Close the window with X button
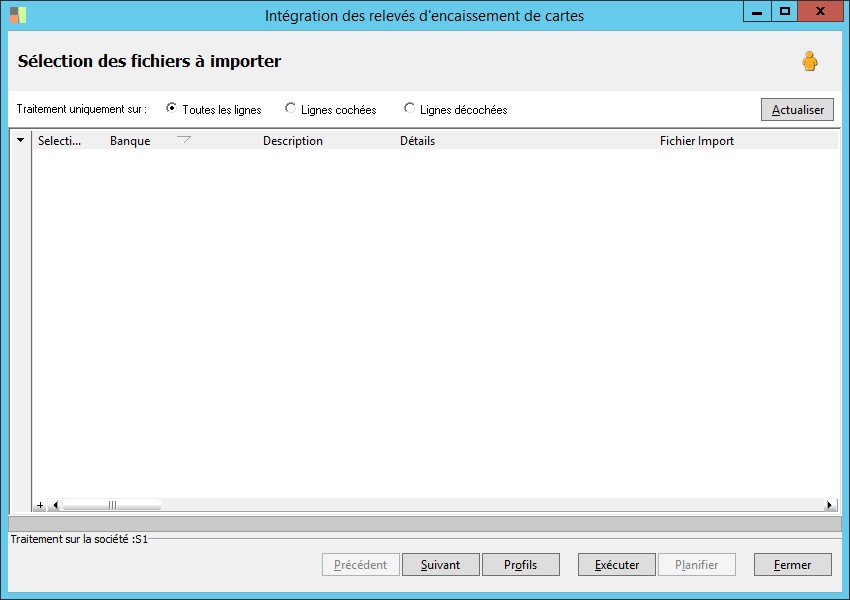Screen dimensions: 850x600 pos(821,11)
